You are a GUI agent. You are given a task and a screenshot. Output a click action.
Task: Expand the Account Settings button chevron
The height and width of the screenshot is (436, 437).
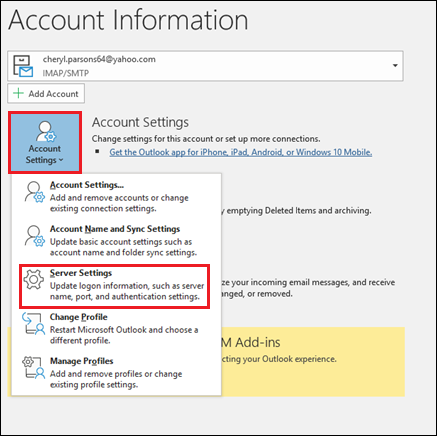(x=61, y=160)
